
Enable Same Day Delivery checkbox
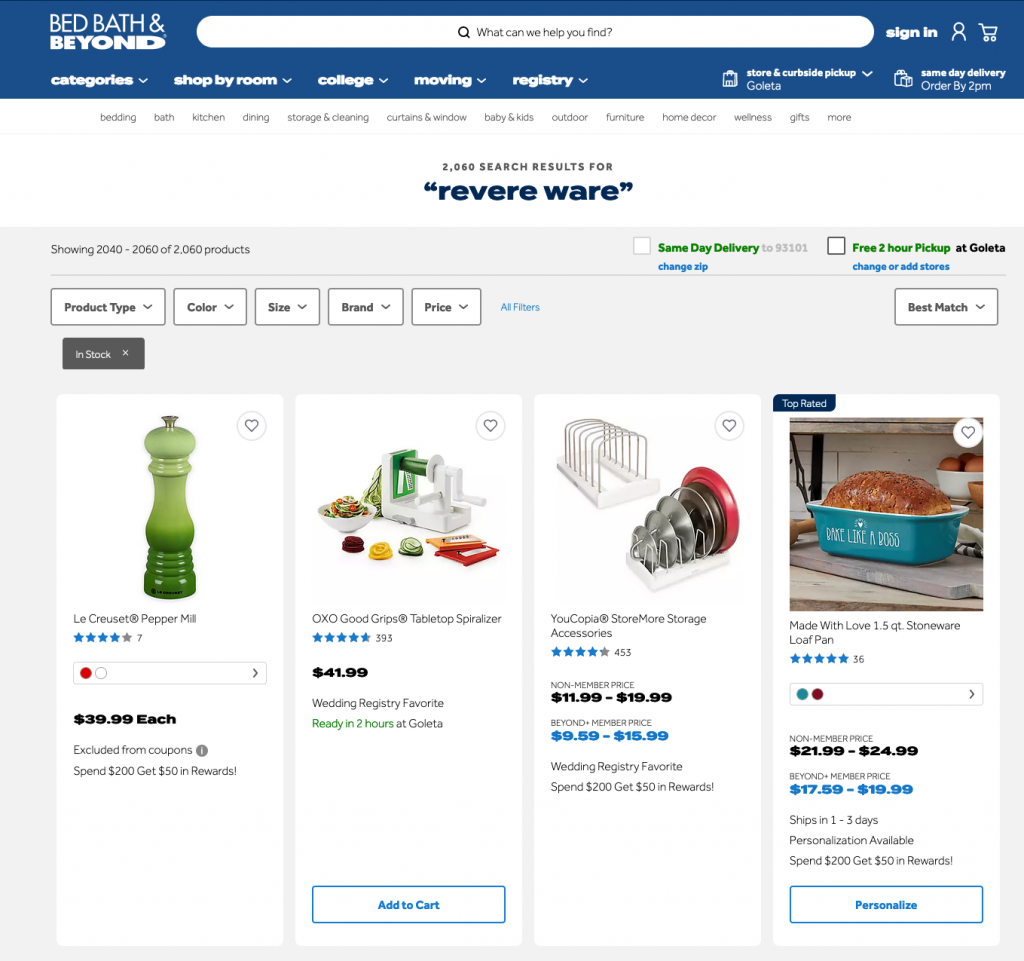pyautogui.click(x=642, y=246)
